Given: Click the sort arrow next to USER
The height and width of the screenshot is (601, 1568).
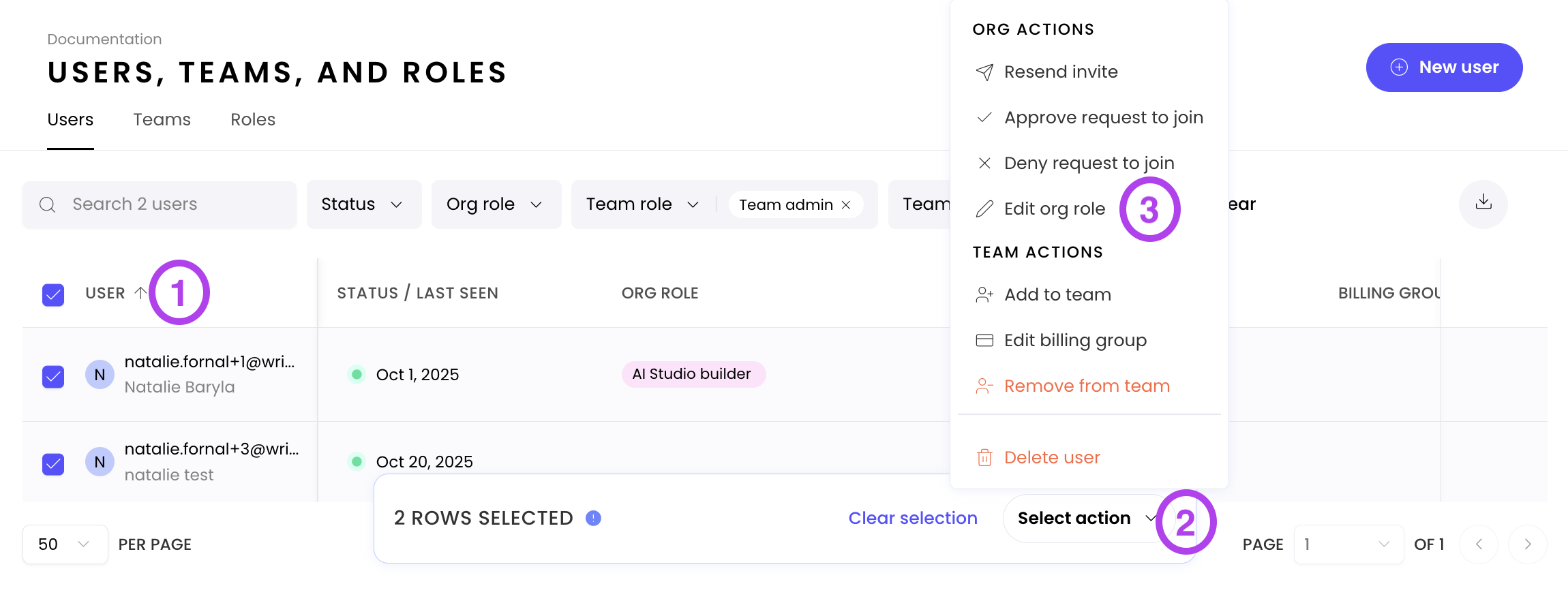Looking at the screenshot, I should [x=140, y=293].
